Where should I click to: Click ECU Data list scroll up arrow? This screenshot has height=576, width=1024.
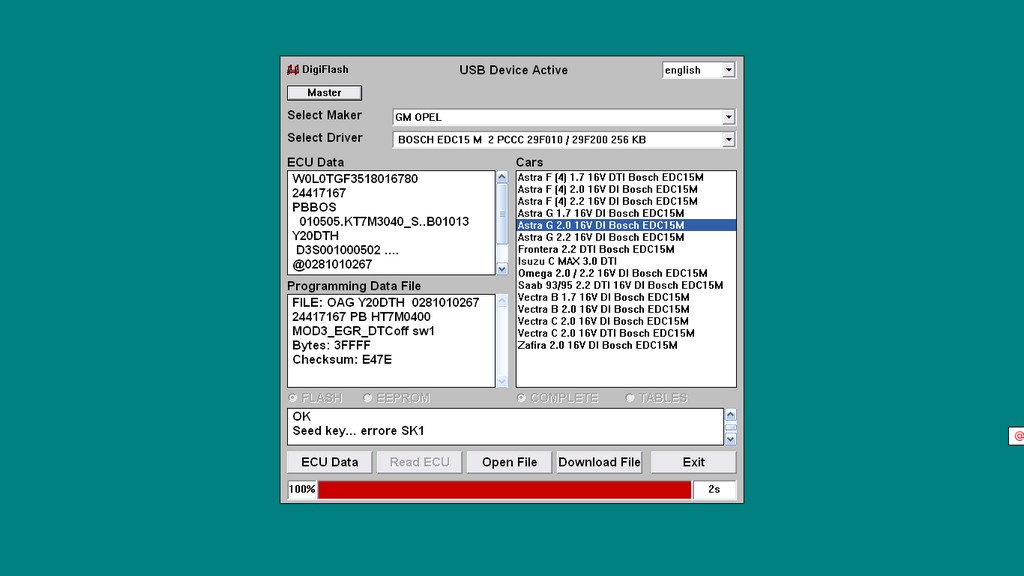point(502,177)
